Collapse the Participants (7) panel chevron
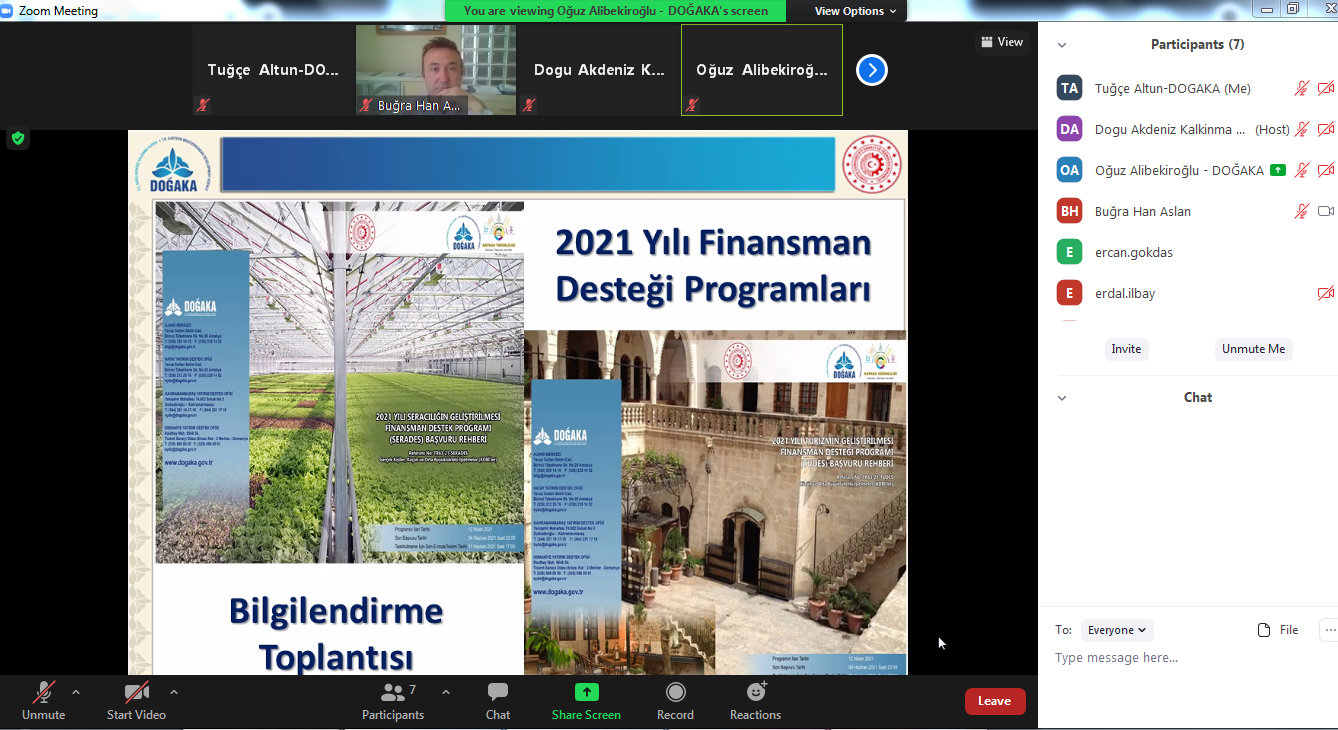Viewport: 1338px width, 730px height. click(x=1062, y=45)
